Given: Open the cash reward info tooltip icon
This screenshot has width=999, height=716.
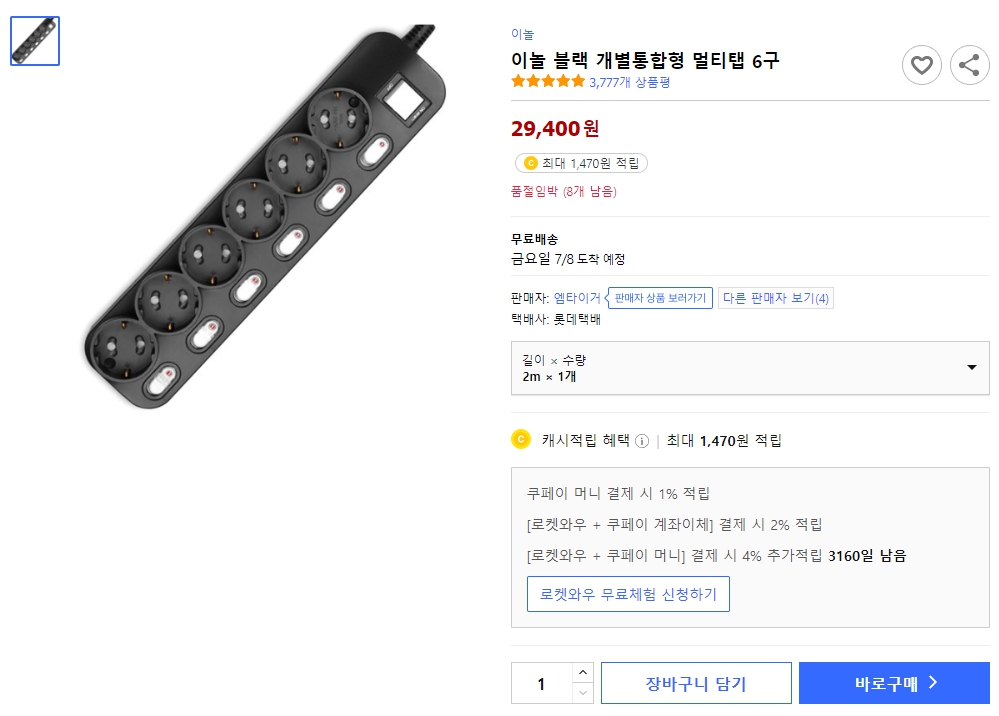Looking at the screenshot, I should click(x=641, y=440).
